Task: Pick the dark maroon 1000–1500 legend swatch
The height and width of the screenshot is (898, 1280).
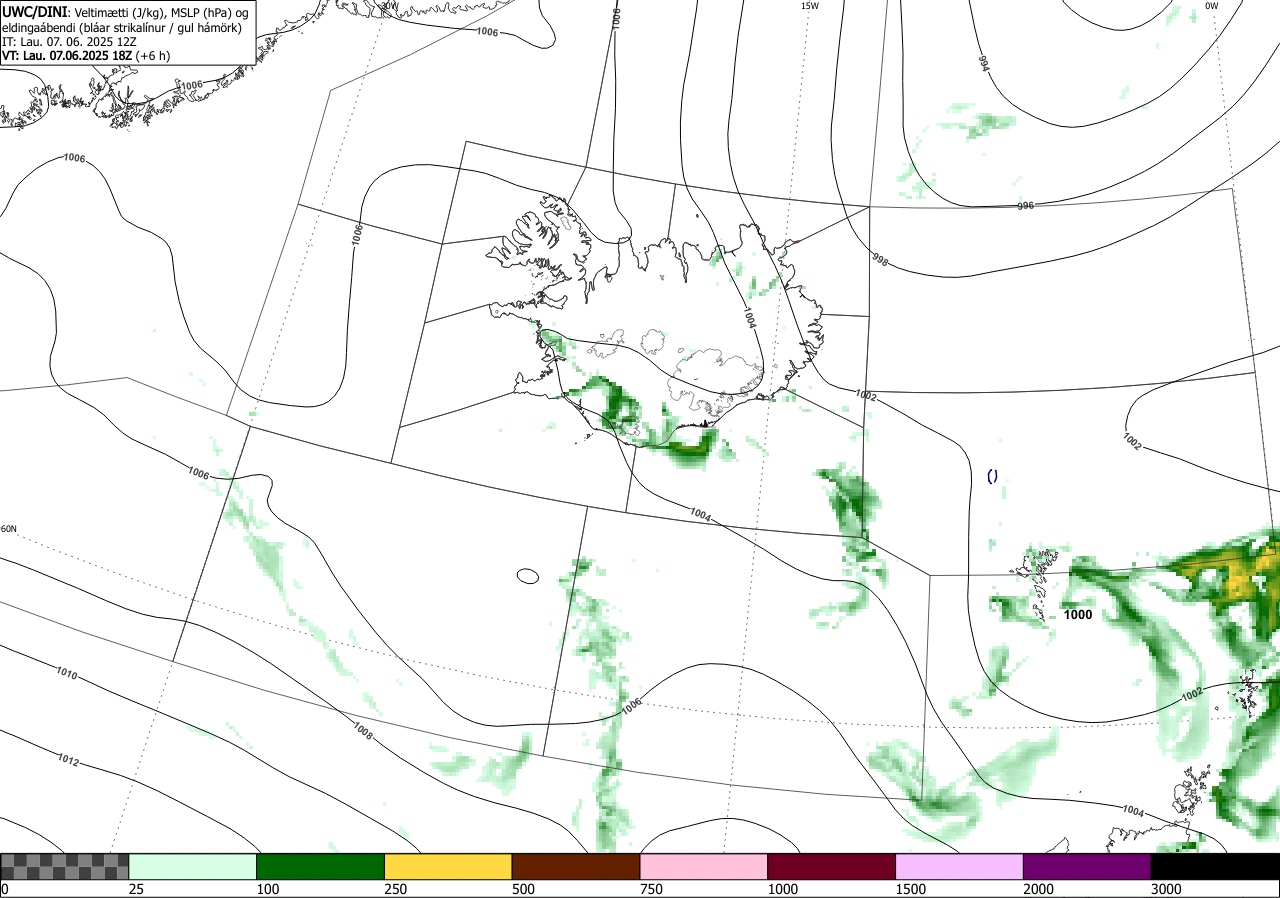Action: [x=832, y=866]
